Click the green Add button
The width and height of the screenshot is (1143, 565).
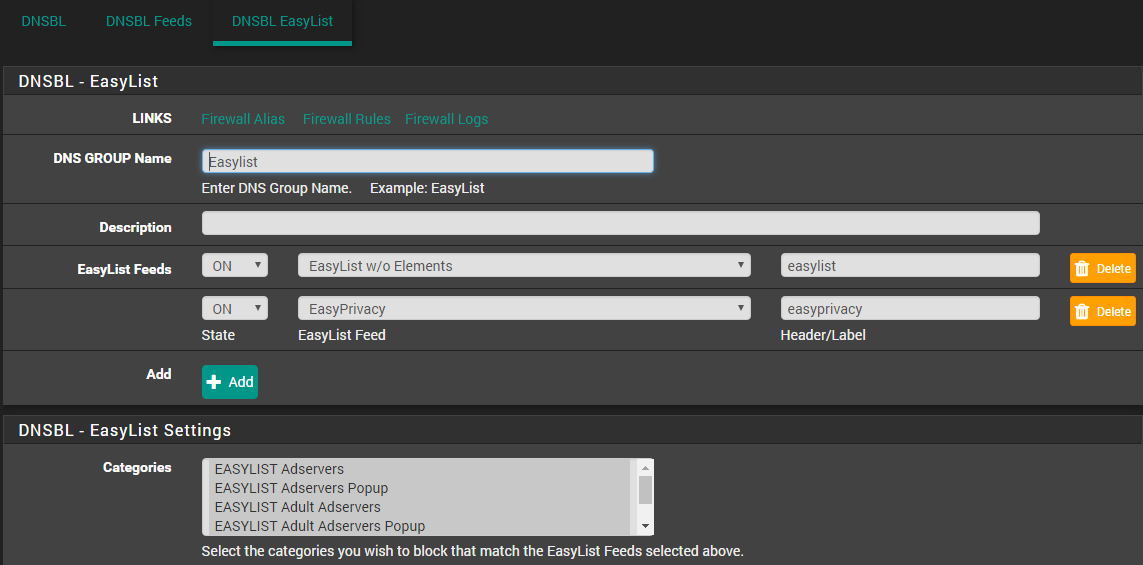[x=230, y=382]
